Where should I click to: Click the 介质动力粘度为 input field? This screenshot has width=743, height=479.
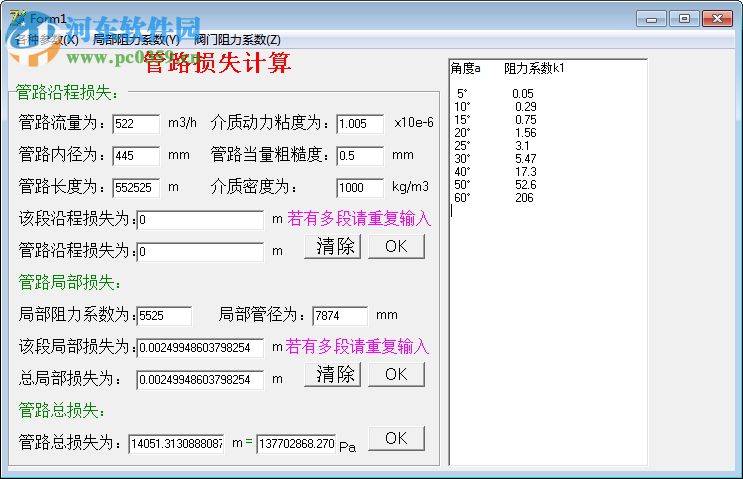click(360, 124)
